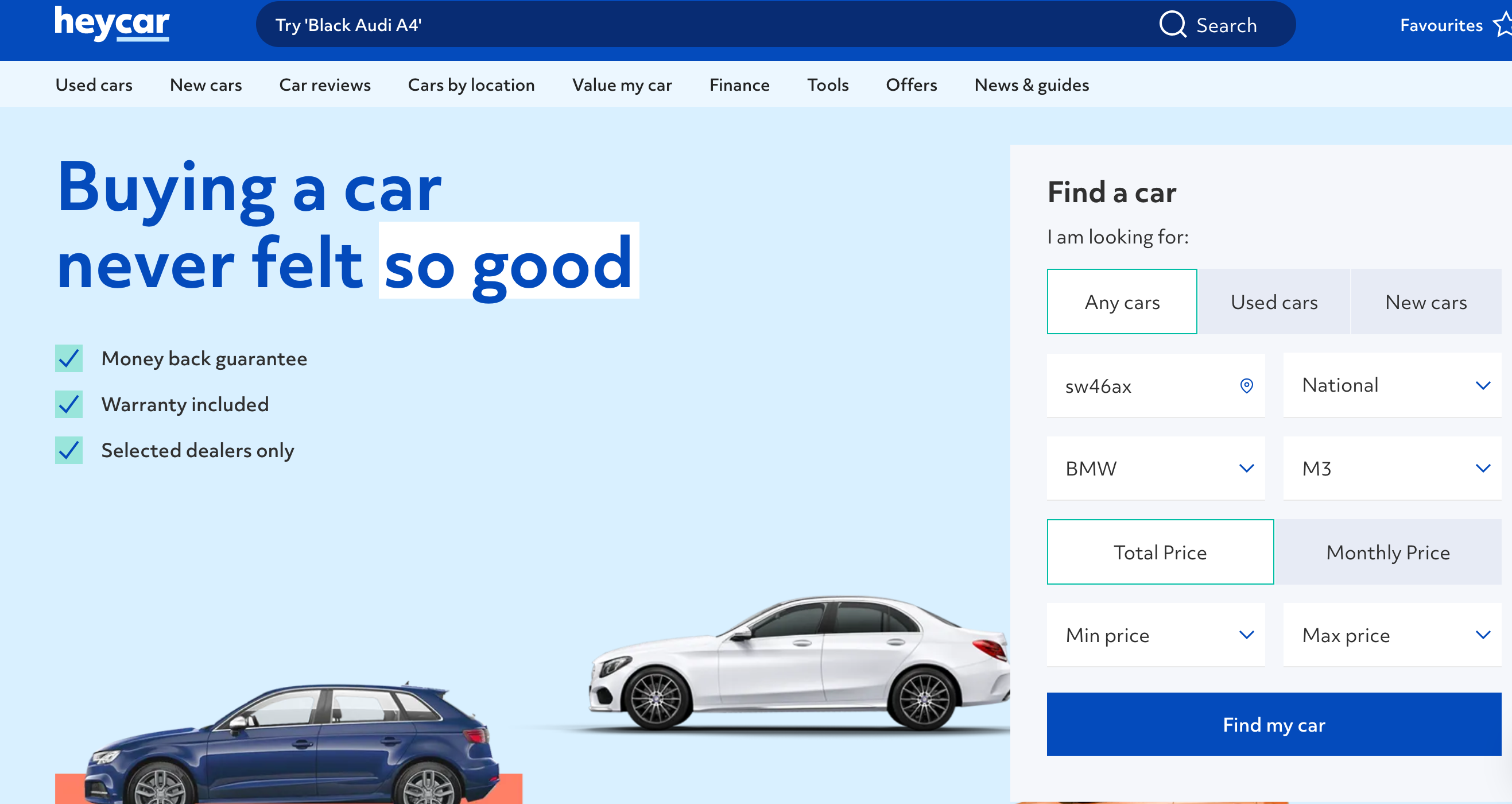Click the heycar logo

111,24
